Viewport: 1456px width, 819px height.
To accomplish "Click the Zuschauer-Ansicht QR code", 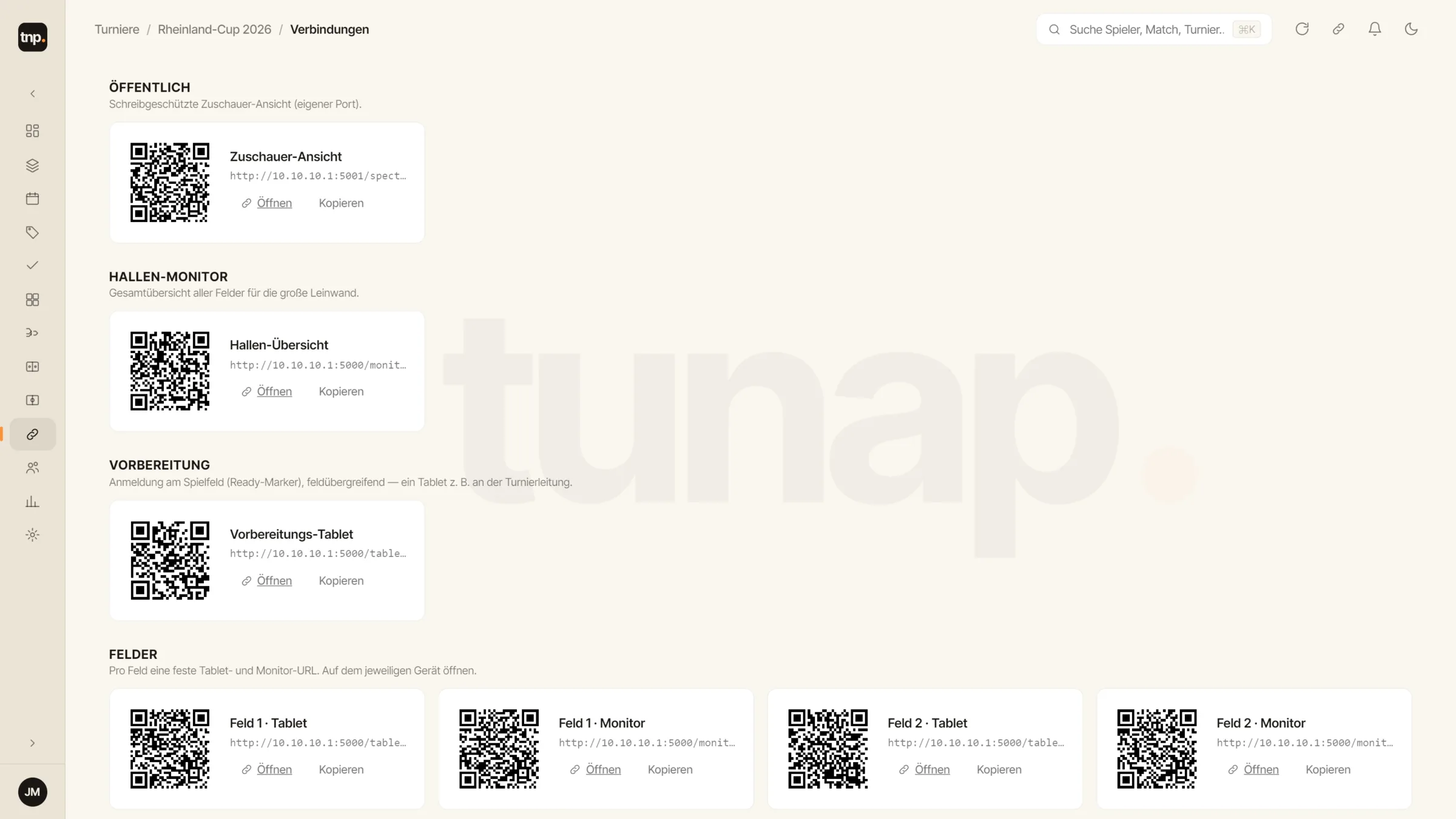I will 170,183.
